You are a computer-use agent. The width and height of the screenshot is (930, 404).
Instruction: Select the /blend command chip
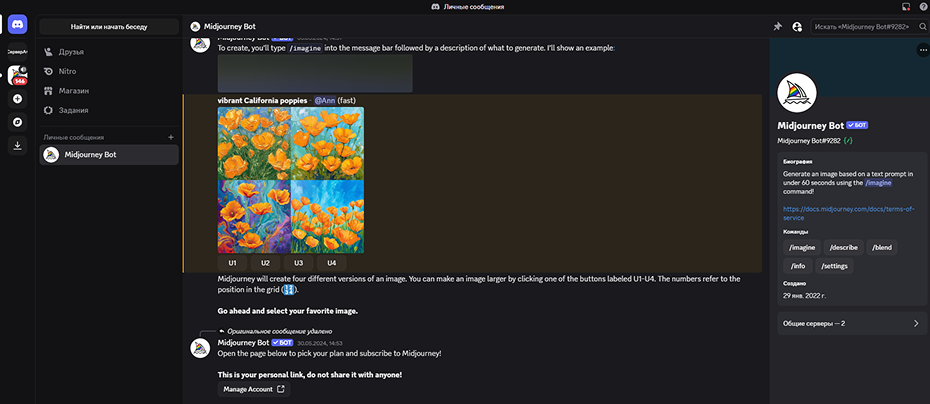(x=882, y=247)
